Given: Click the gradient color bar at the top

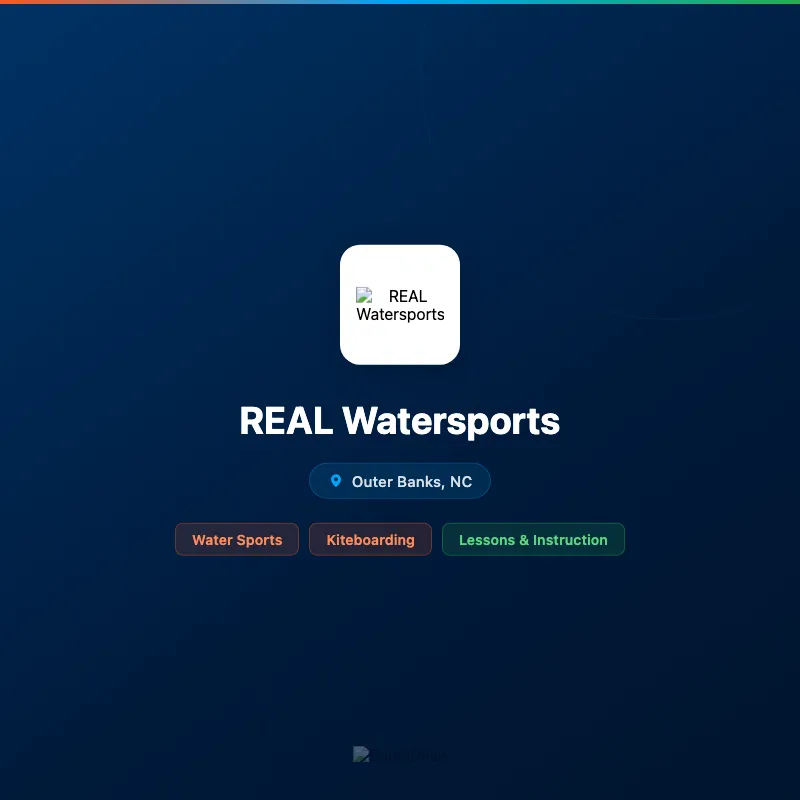Looking at the screenshot, I should click(x=400, y=3).
